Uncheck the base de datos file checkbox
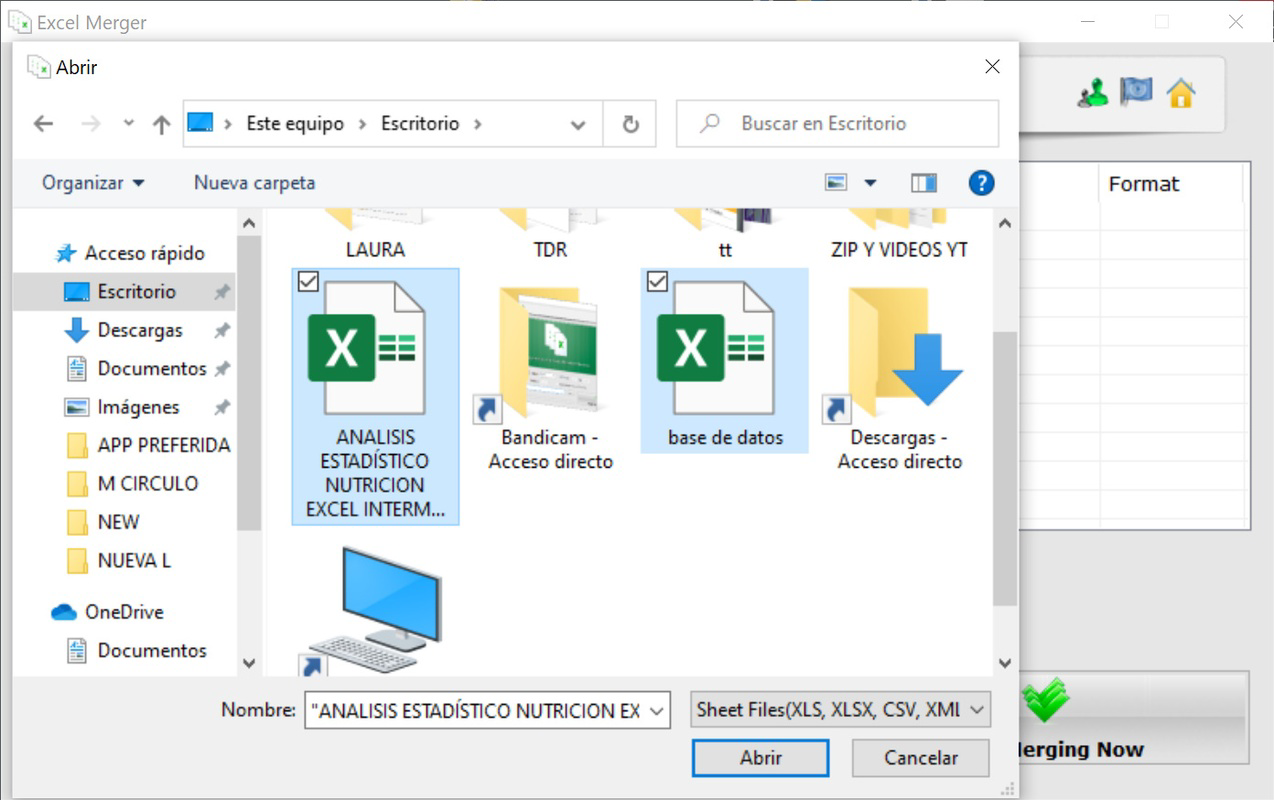The image size is (1274, 800). point(657,283)
